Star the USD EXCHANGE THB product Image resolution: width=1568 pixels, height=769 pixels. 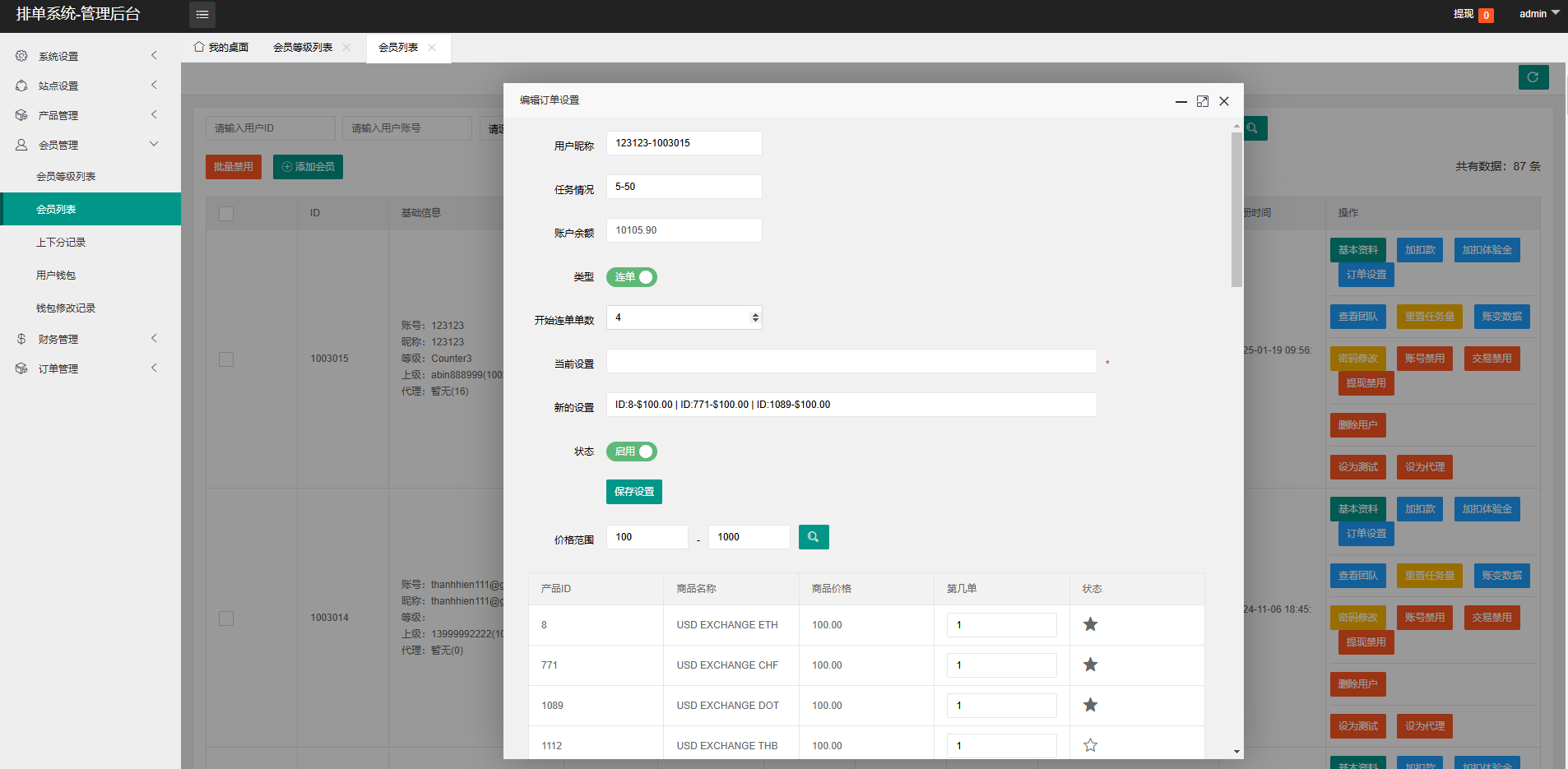[x=1090, y=745]
